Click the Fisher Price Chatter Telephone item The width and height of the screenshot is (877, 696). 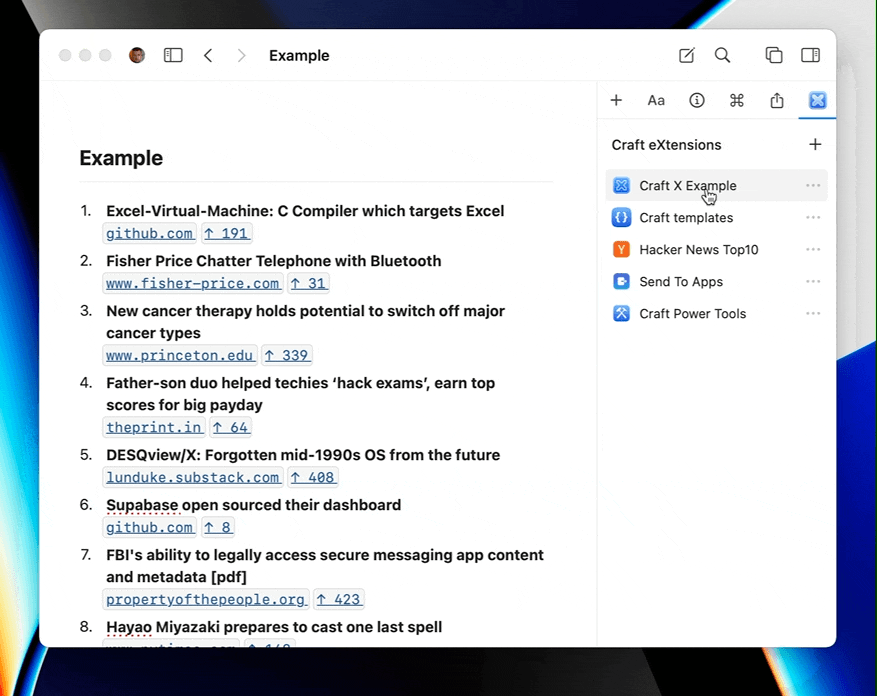coord(274,261)
